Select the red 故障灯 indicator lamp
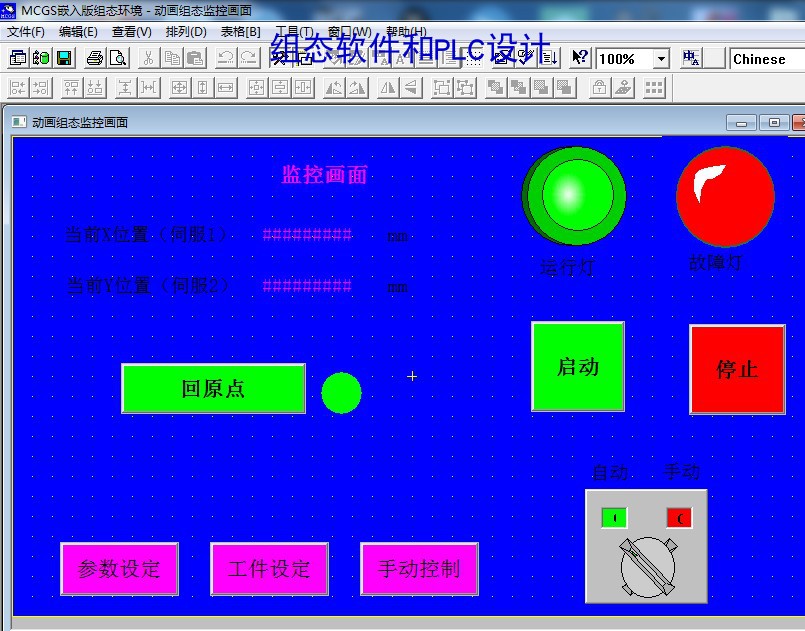Screen dimensions: 805x631 pos(725,196)
